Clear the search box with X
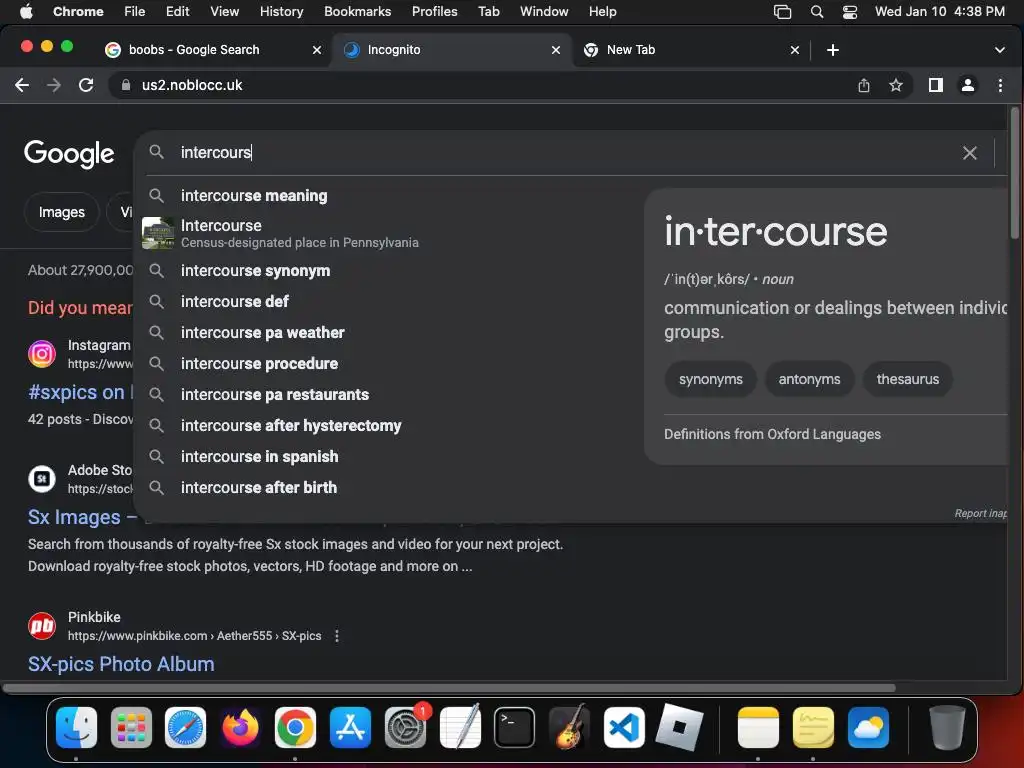1024x768 pixels. 970,153
